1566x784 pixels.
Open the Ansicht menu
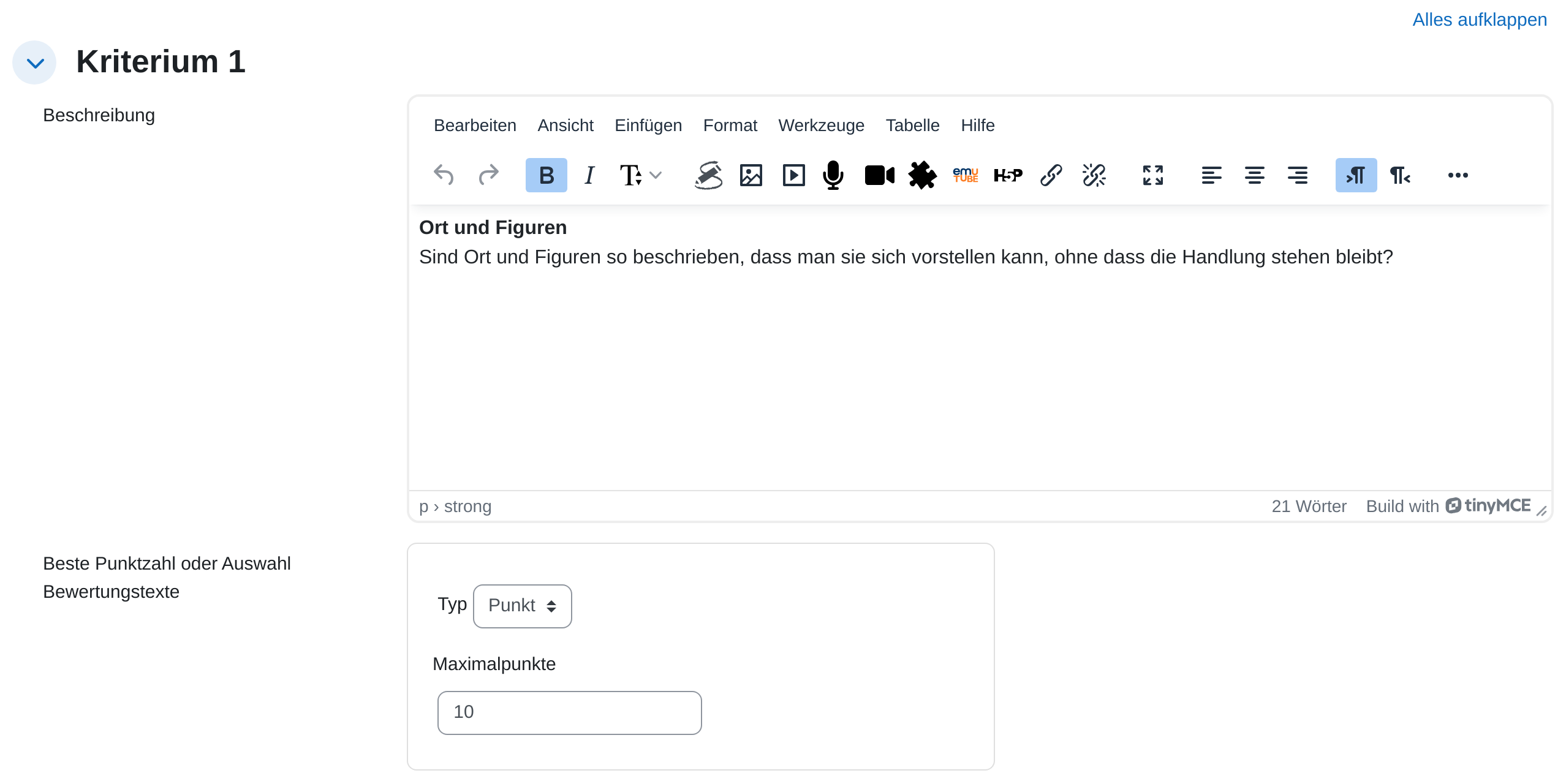565,125
